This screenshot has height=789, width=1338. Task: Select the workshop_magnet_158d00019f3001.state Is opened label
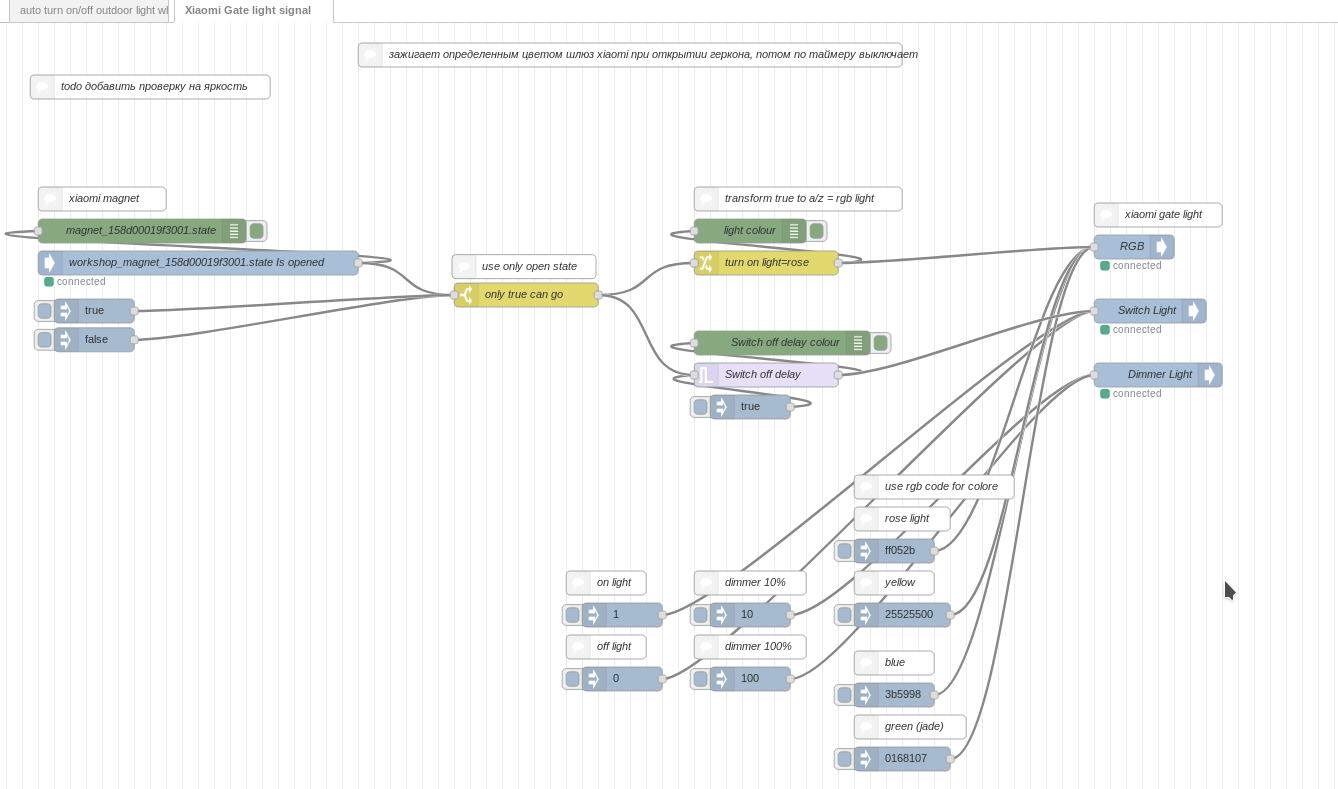pyautogui.click(x=196, y=263)
